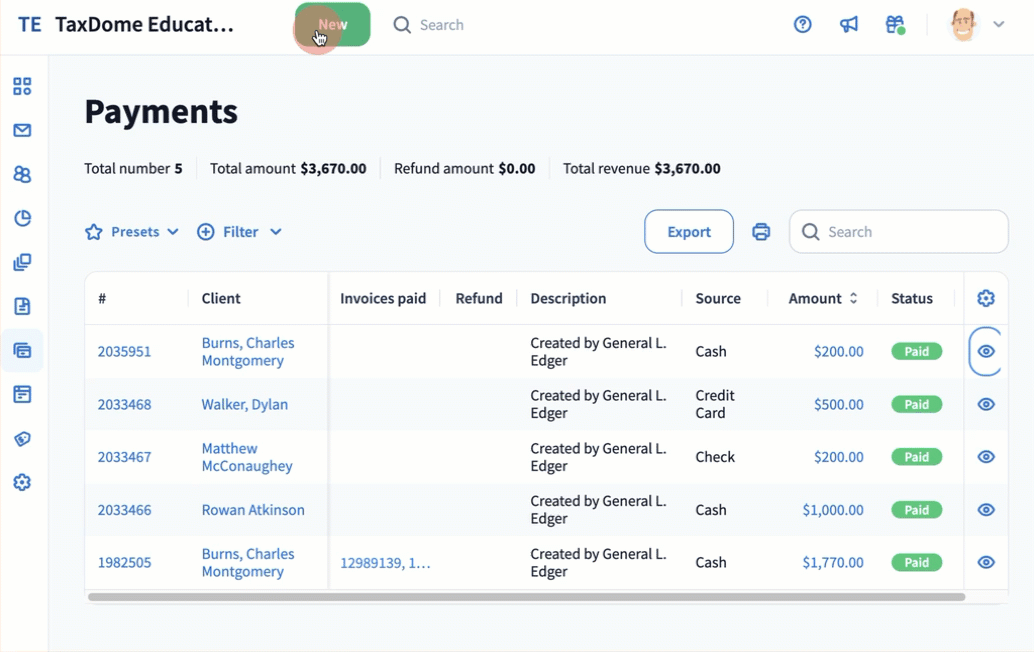Screen dimensions: 1034x652
Task: Expand the Presets dropdown
Action: pyautogui.click(x=132, y=232)
